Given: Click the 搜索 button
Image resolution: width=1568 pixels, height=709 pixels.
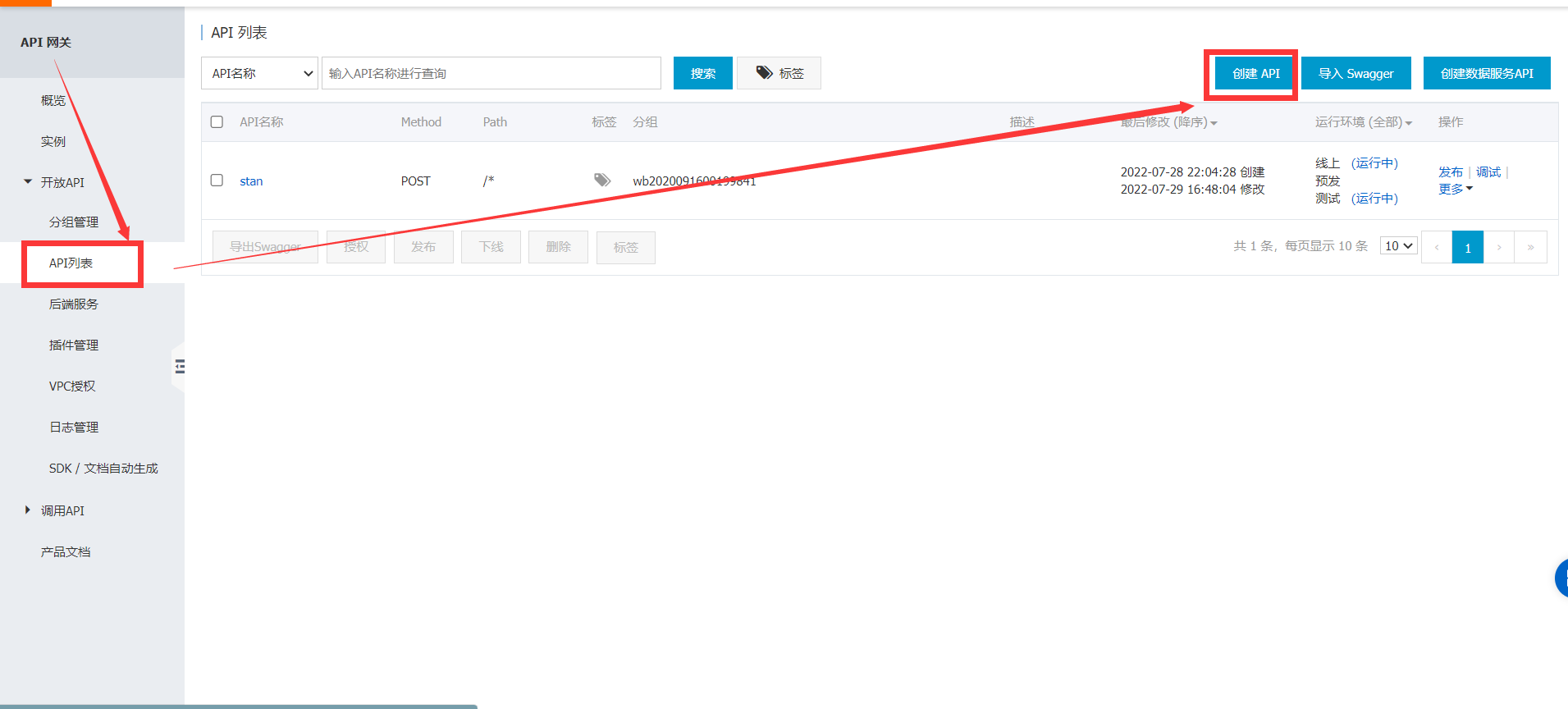Looking at the screenshot, I should 703,73.
